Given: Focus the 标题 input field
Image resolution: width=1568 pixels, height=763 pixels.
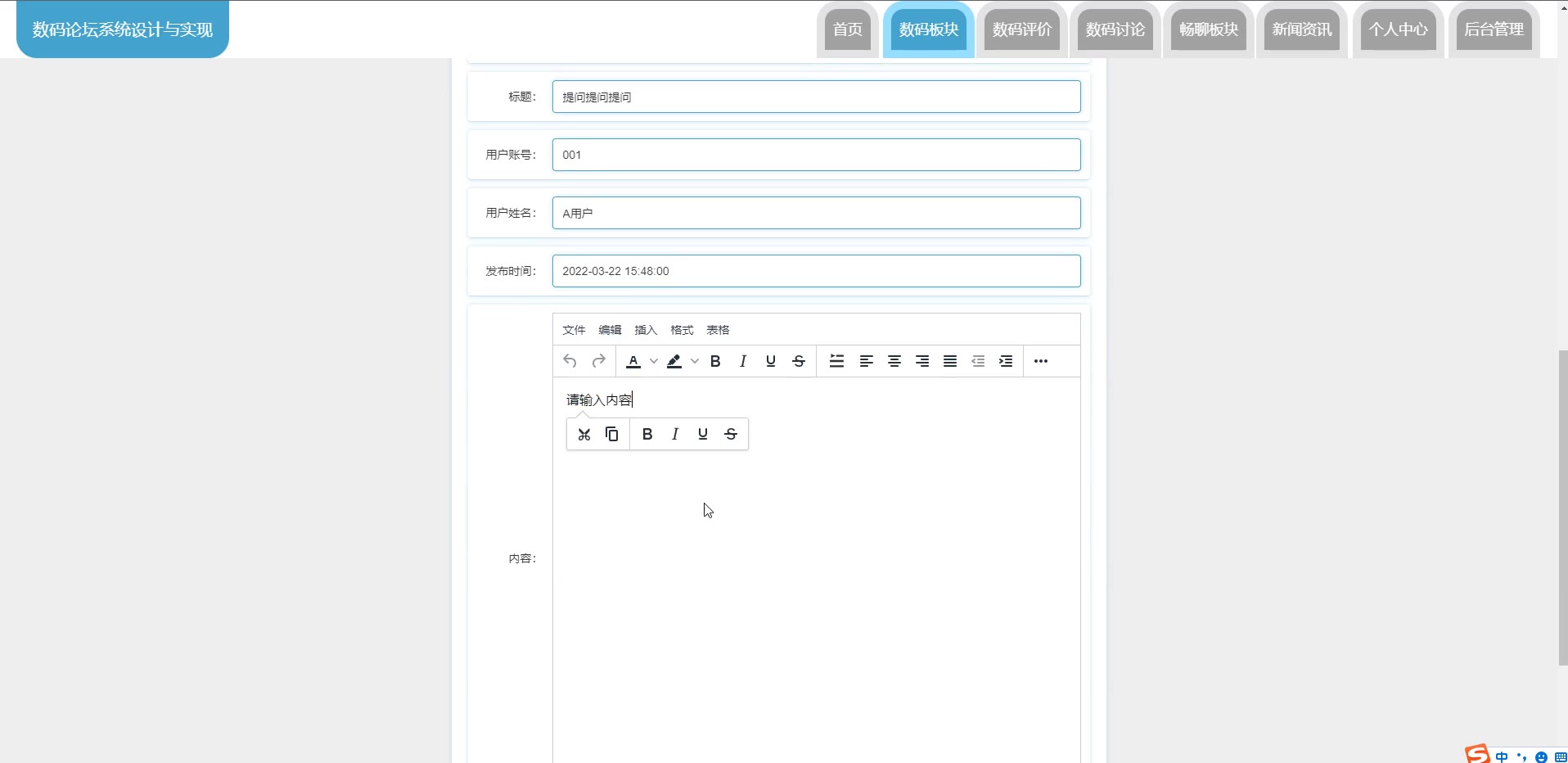Looking at the screenshot, I should click(x=816, y=97).
